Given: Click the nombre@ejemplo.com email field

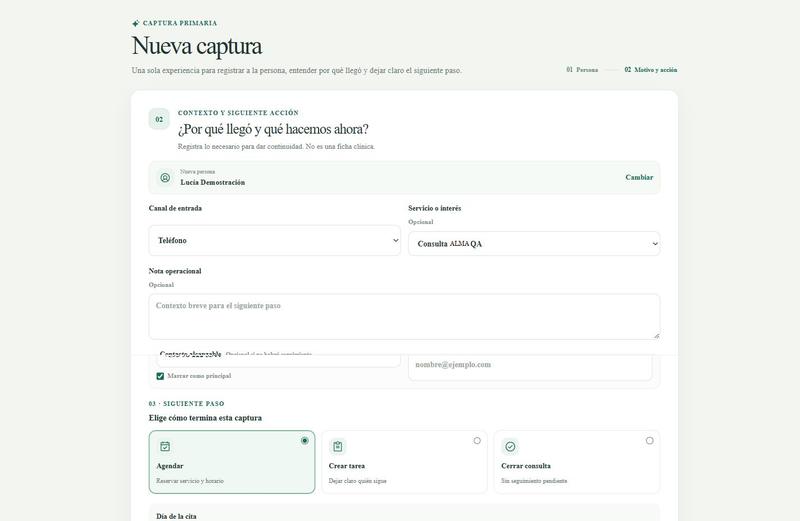Looking at the screenshot, I should (530, 365).
